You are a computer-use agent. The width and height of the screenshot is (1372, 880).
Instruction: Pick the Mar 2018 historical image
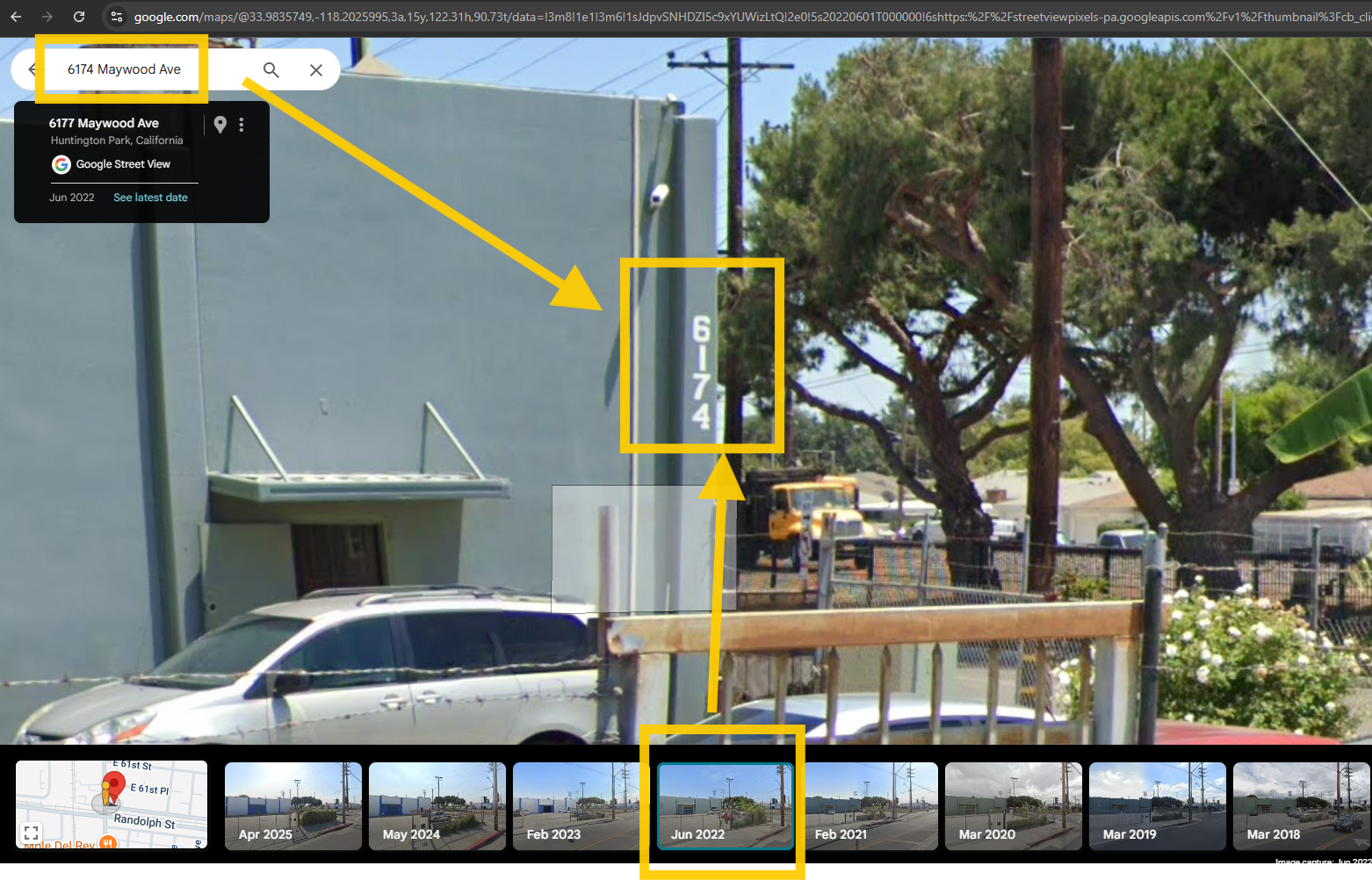(1302, 806)
